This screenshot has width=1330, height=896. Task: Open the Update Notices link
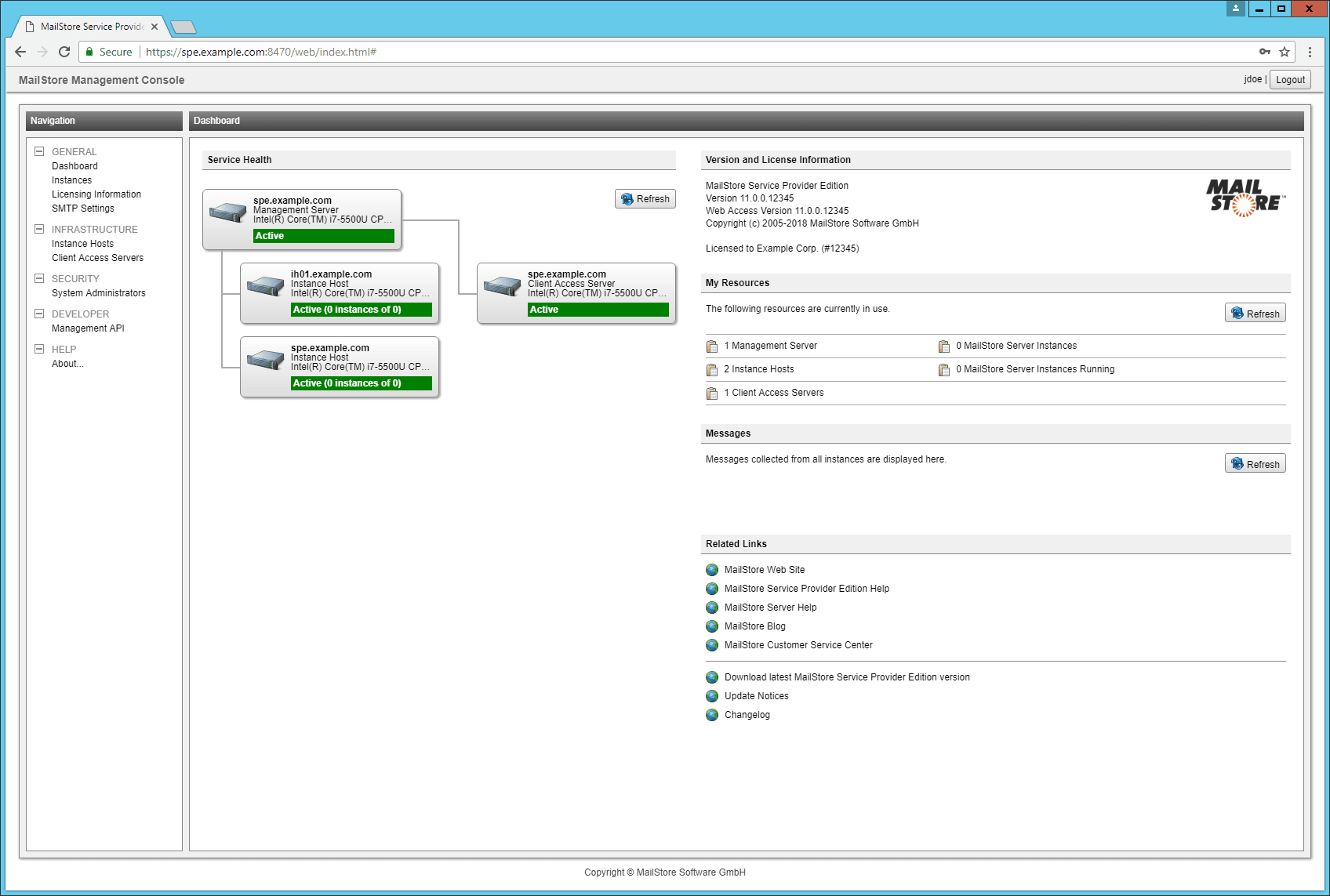coord(757,696)
